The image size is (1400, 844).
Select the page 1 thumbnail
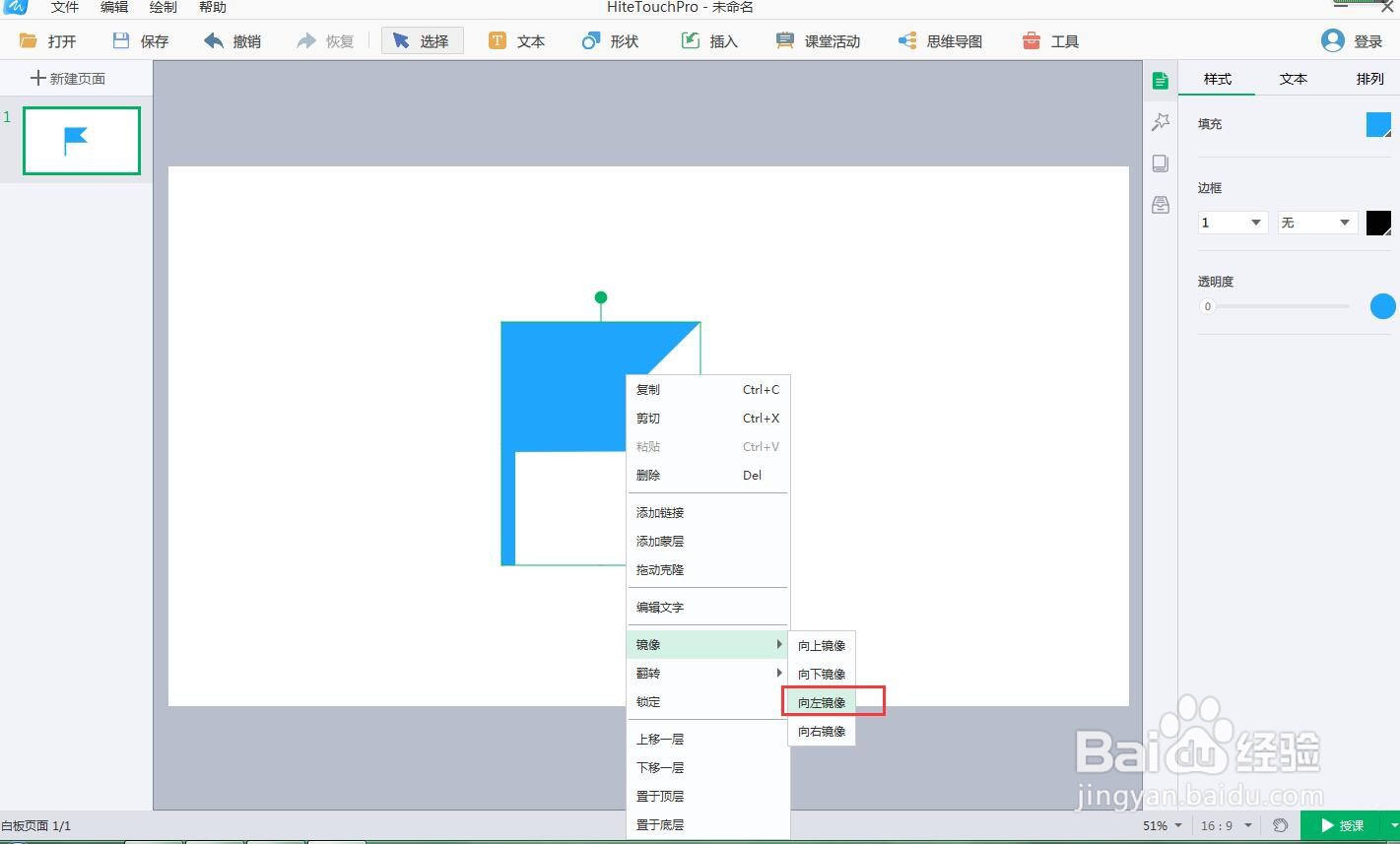[81, 140]
